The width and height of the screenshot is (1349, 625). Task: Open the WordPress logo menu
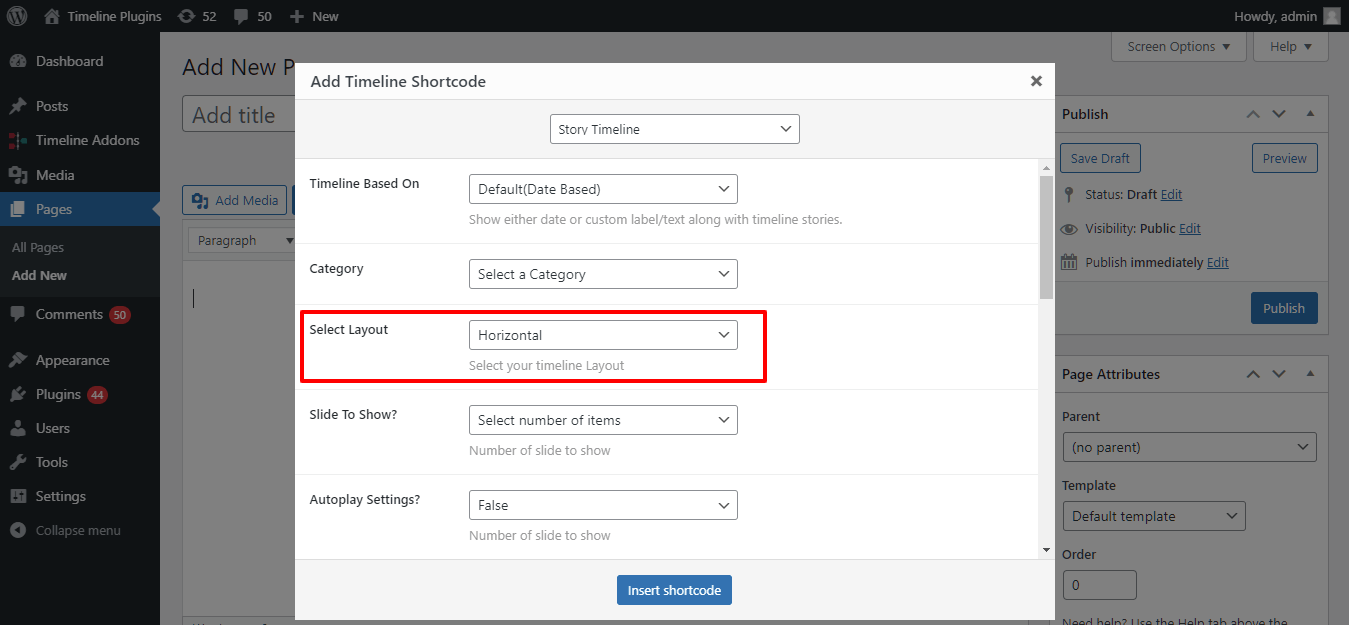pyautogui.click(x=15, y=16)
